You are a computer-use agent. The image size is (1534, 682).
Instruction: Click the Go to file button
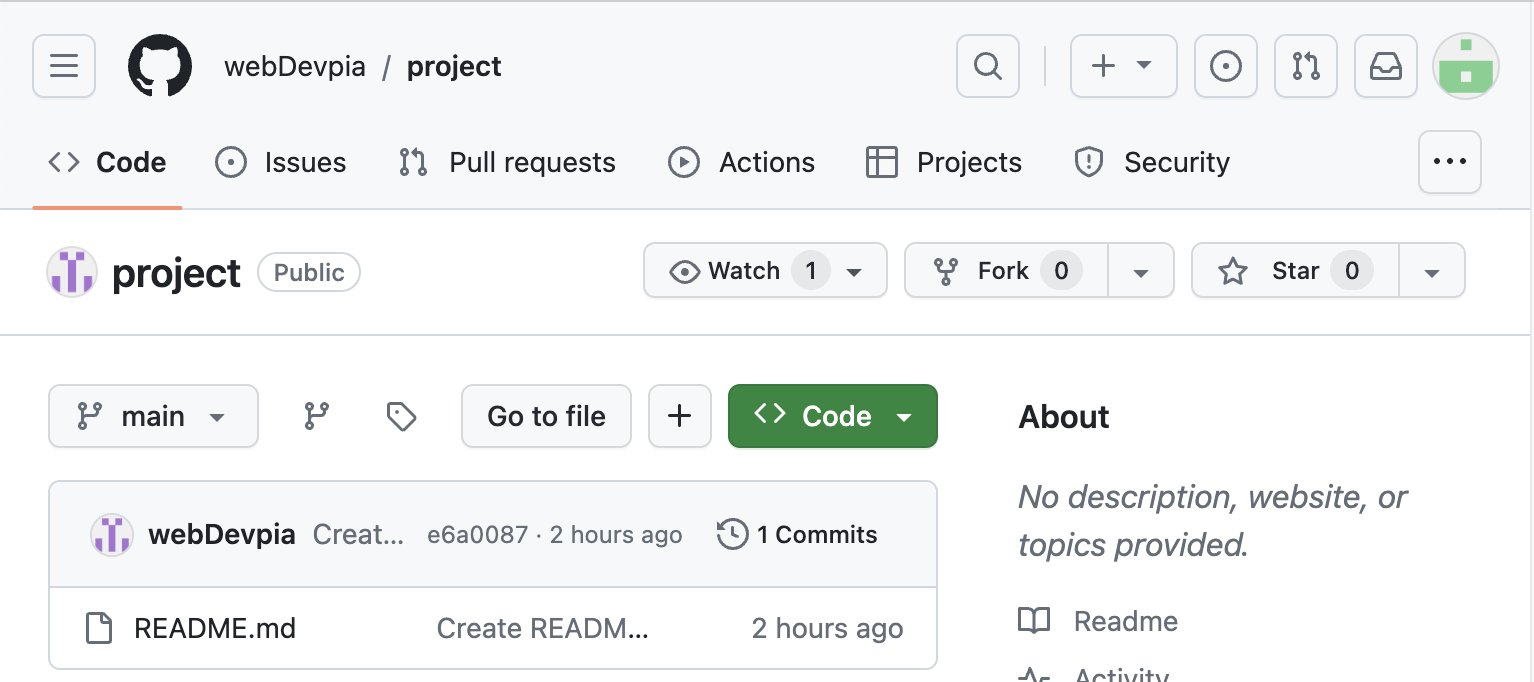tap(546, 416)
